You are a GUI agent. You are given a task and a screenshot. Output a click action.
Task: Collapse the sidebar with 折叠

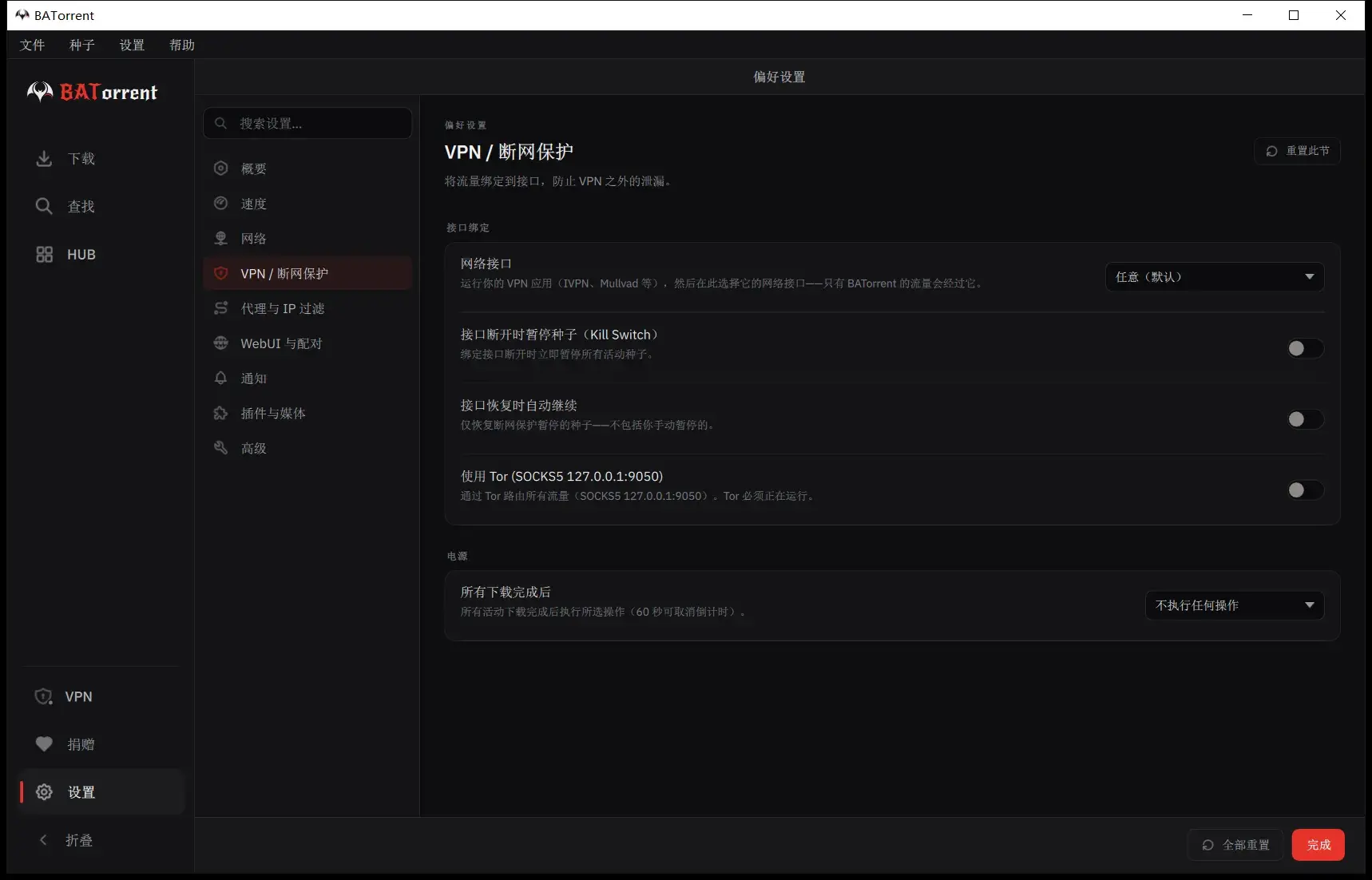(101, 840)
